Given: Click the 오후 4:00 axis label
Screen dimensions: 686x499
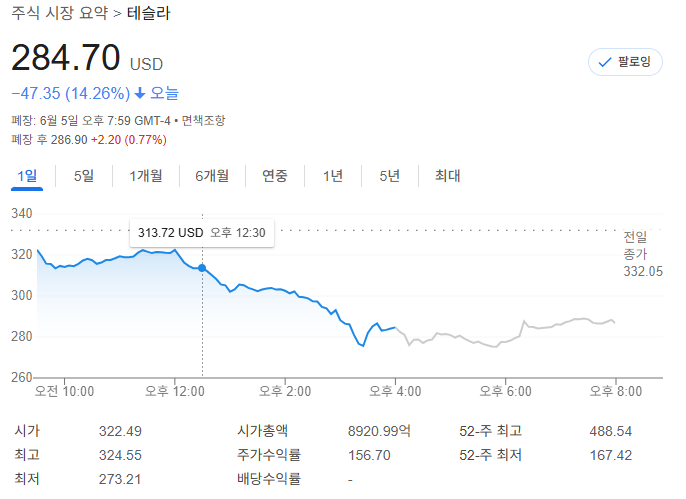Looking at the screenshot, I should [395, 391].
